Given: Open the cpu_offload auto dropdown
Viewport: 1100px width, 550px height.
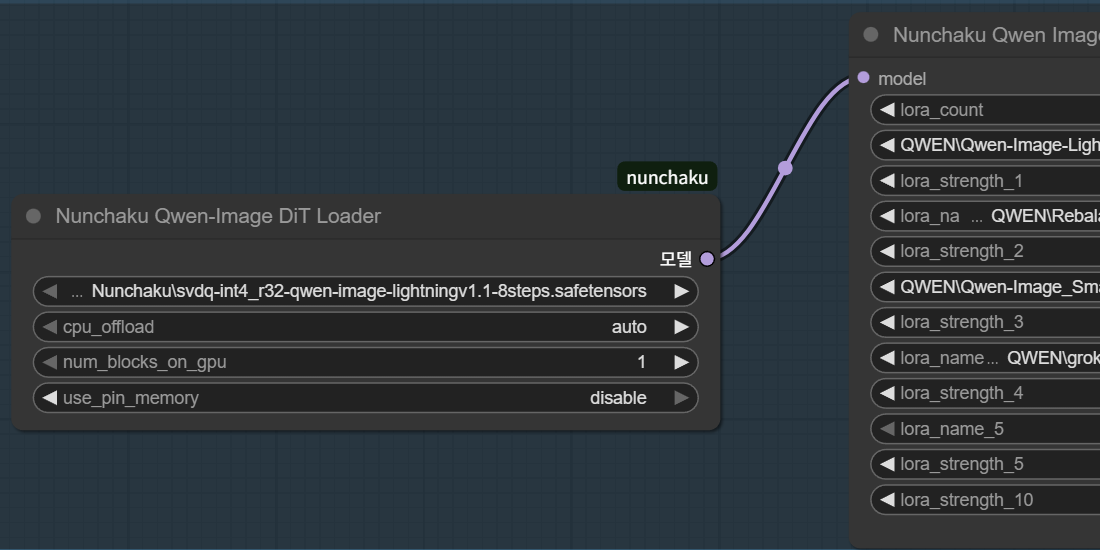Looking at the screenshot, I should coord(365,327).
